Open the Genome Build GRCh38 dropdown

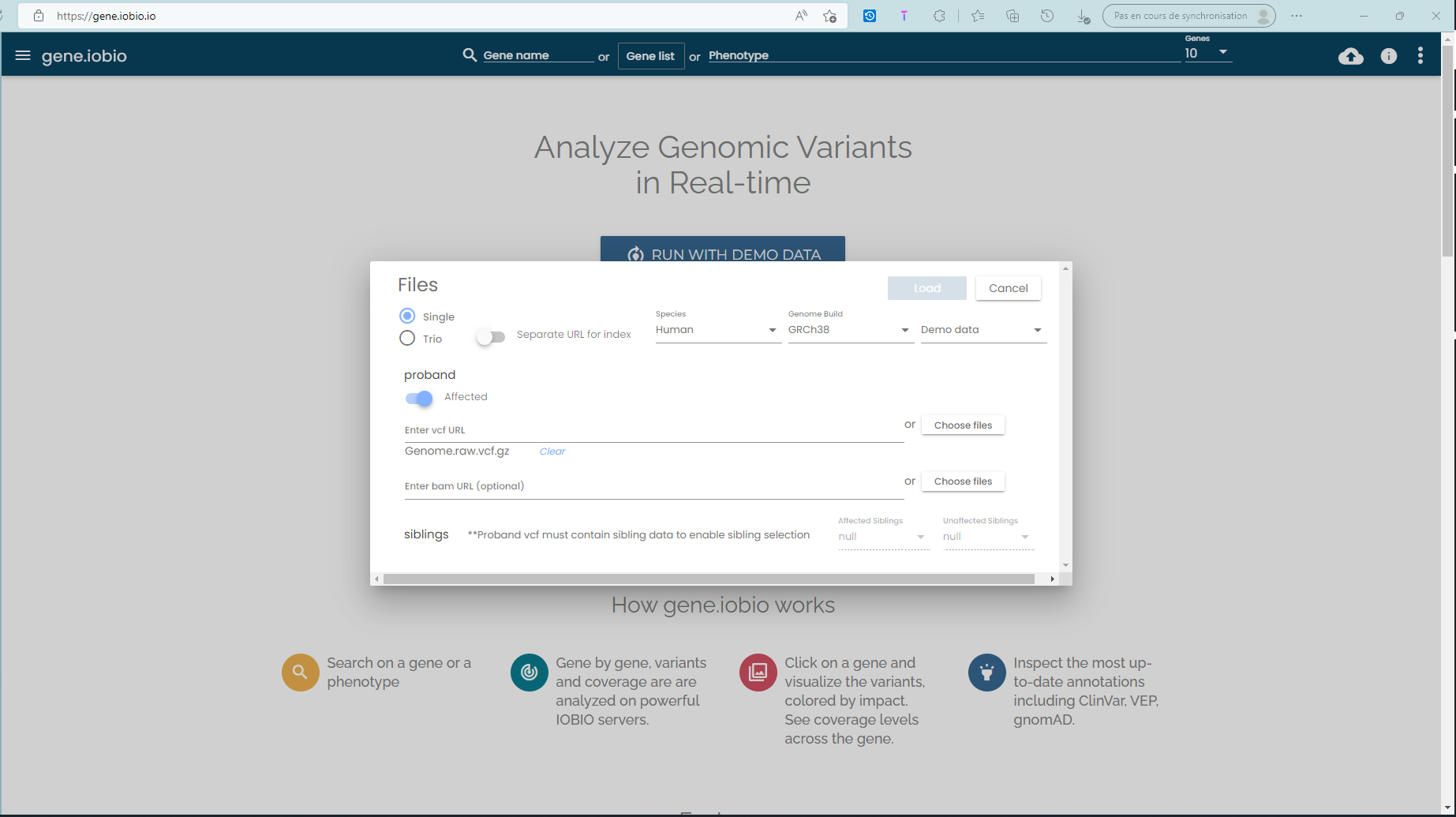tap(904, 330)
